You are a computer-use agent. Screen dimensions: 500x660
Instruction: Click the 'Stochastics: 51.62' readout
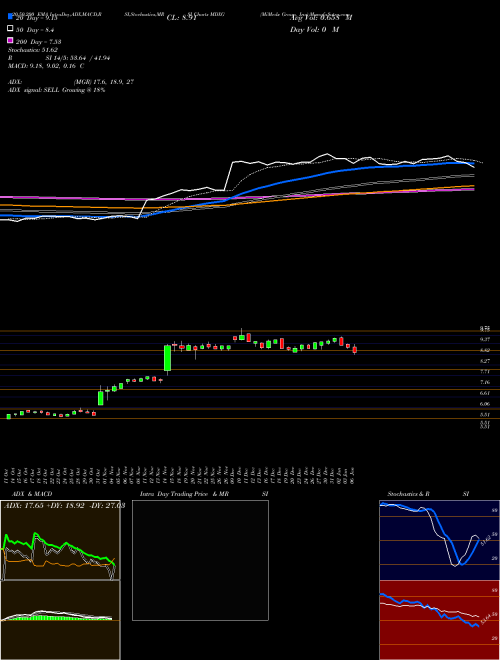tap(33, 50)
